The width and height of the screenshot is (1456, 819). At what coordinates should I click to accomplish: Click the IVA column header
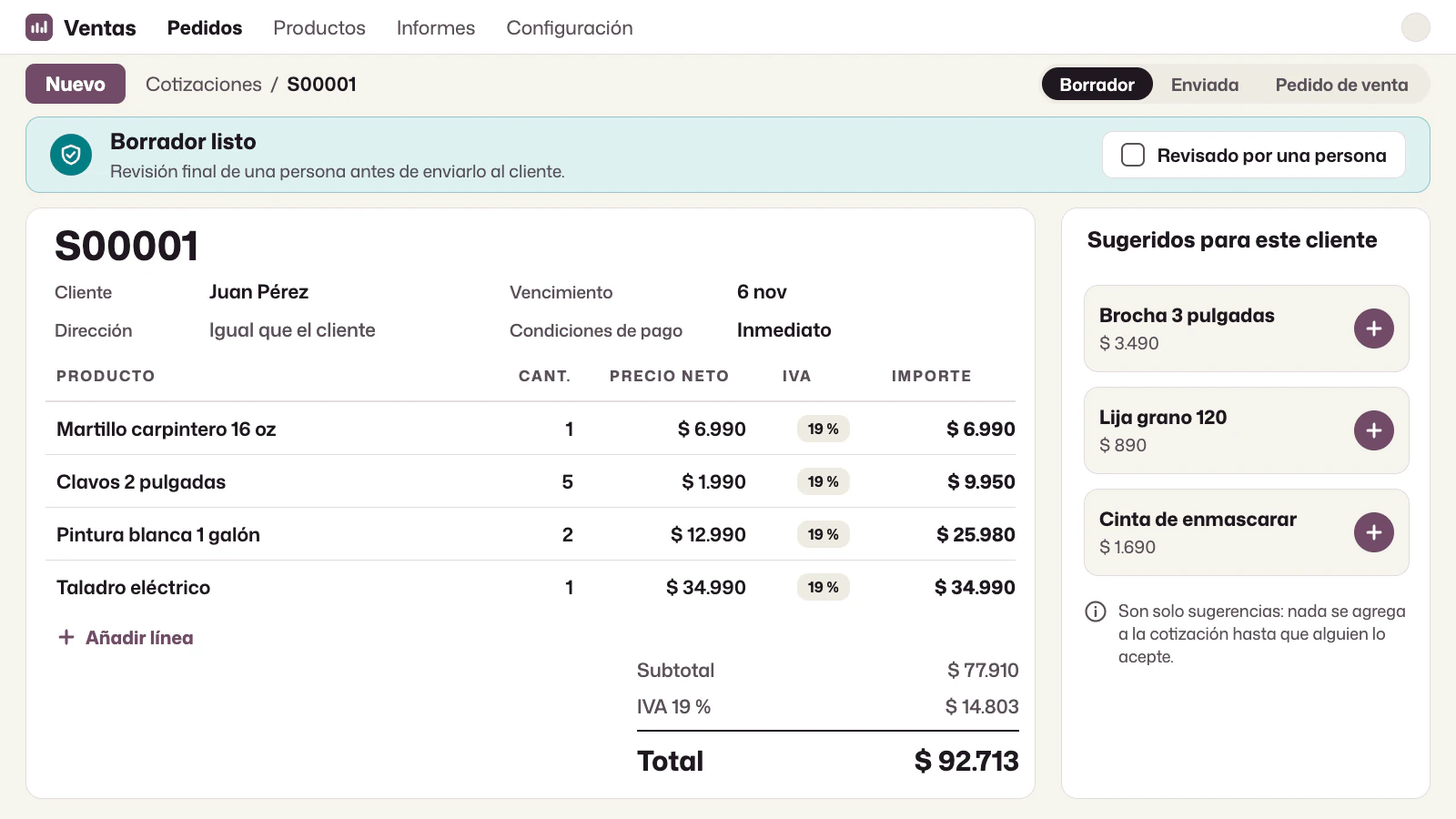click(796, 376)
